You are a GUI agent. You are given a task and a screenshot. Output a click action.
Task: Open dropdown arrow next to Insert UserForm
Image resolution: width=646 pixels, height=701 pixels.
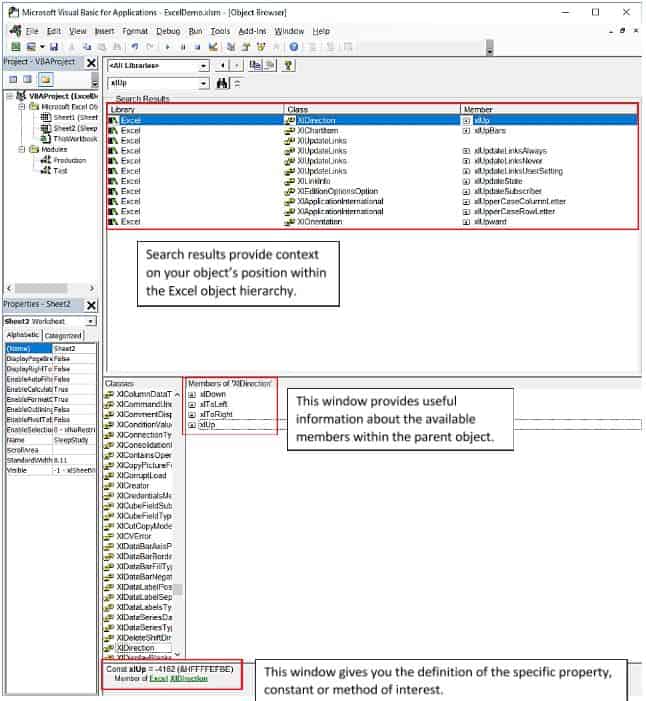(42, 46)
